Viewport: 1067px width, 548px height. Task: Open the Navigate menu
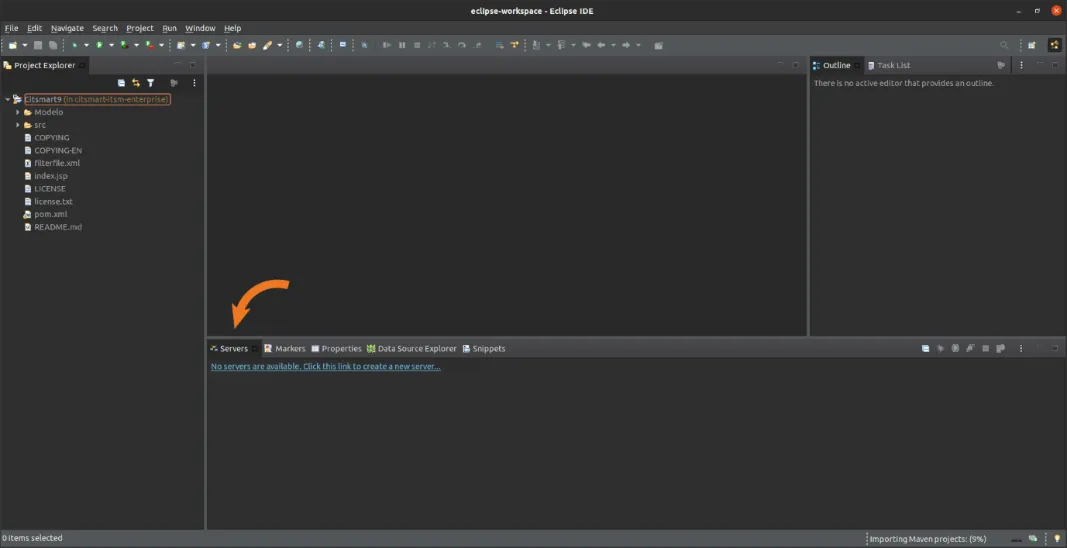[x=67, y=28]
